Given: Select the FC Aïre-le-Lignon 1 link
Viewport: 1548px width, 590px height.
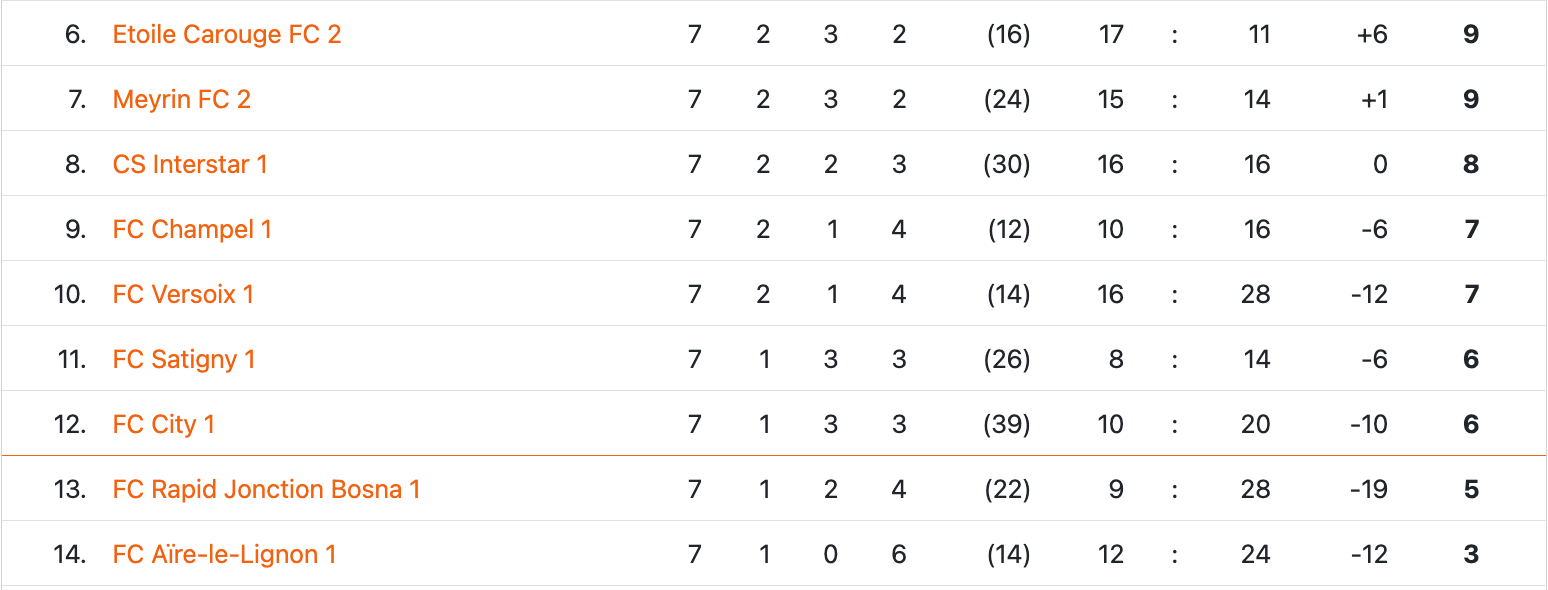Looking at the screenshot, I should point(224,555).
